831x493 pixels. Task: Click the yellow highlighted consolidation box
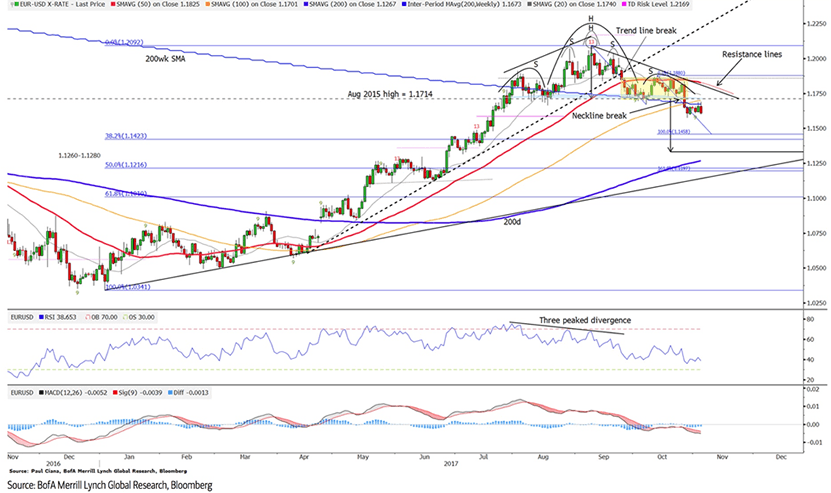[652, 89]
